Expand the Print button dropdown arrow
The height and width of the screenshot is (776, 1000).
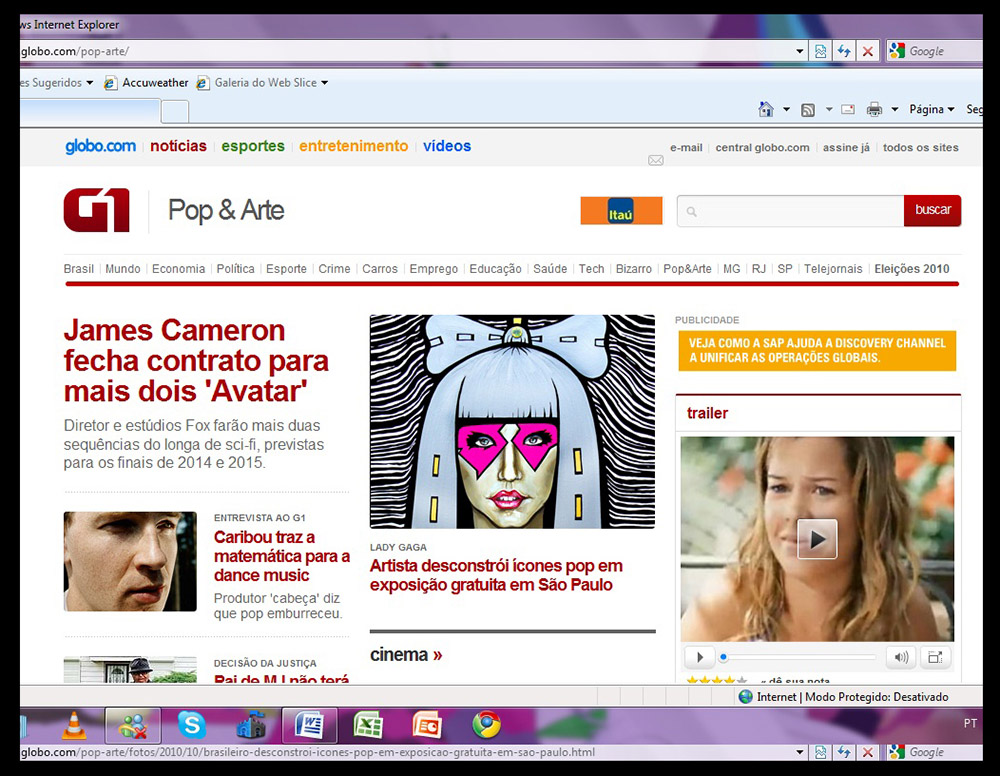click(895, 110)
